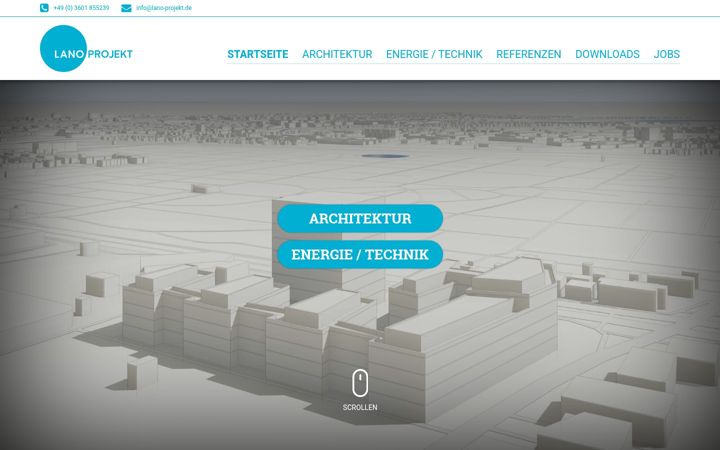The height and width of the screenshot is (450, 720).
Task: Go to Energie / Technik in navigation
Action: pos(434,54)
